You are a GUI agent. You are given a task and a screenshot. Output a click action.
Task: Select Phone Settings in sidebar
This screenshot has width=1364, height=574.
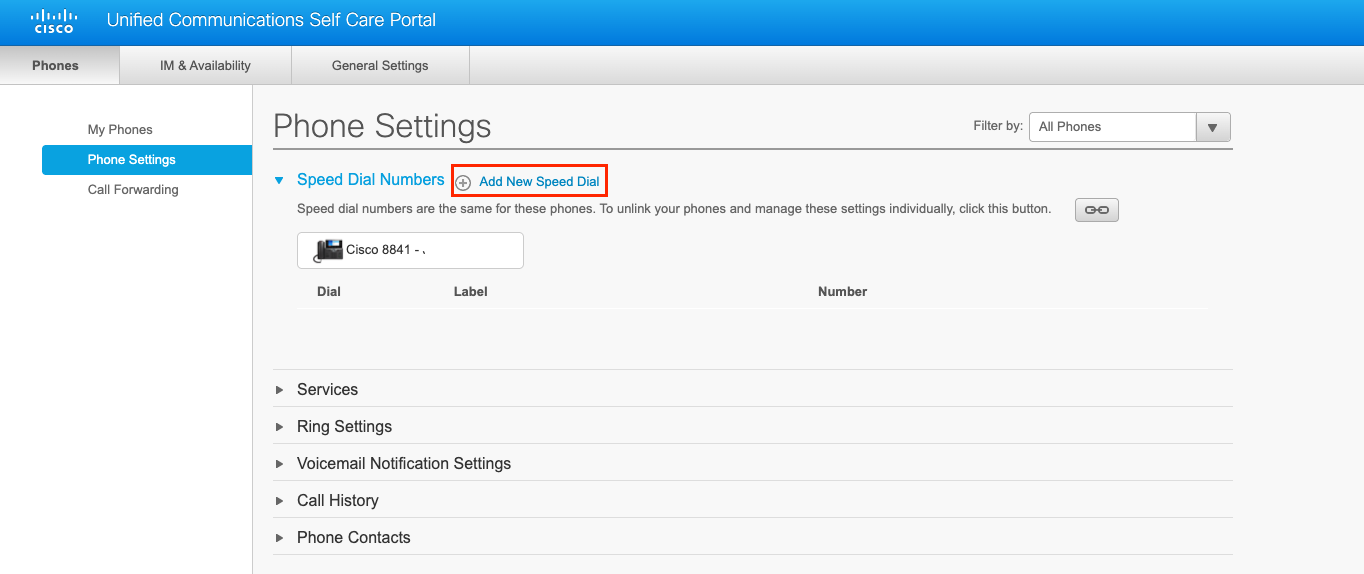tap(131, 159)
